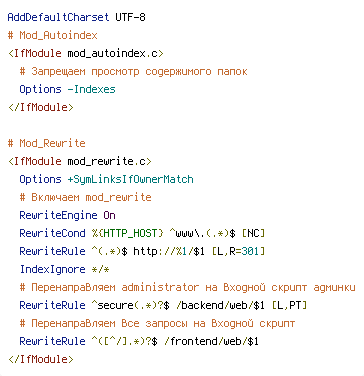Click the /frontend/web/$1 path

click(211, 341)
